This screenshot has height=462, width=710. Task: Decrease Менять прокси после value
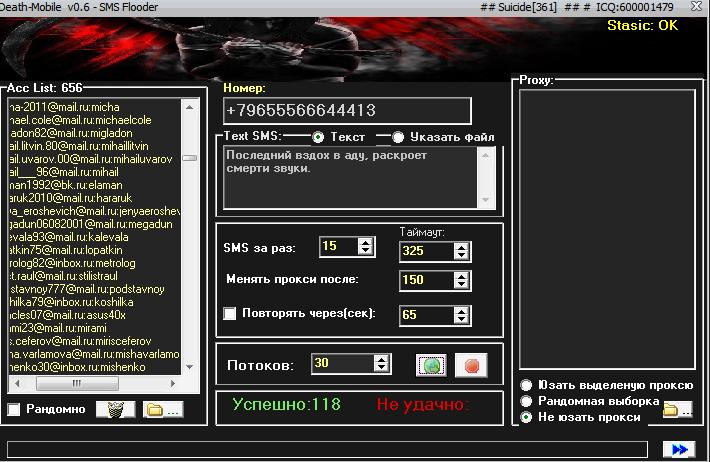(x=461, y=285)
